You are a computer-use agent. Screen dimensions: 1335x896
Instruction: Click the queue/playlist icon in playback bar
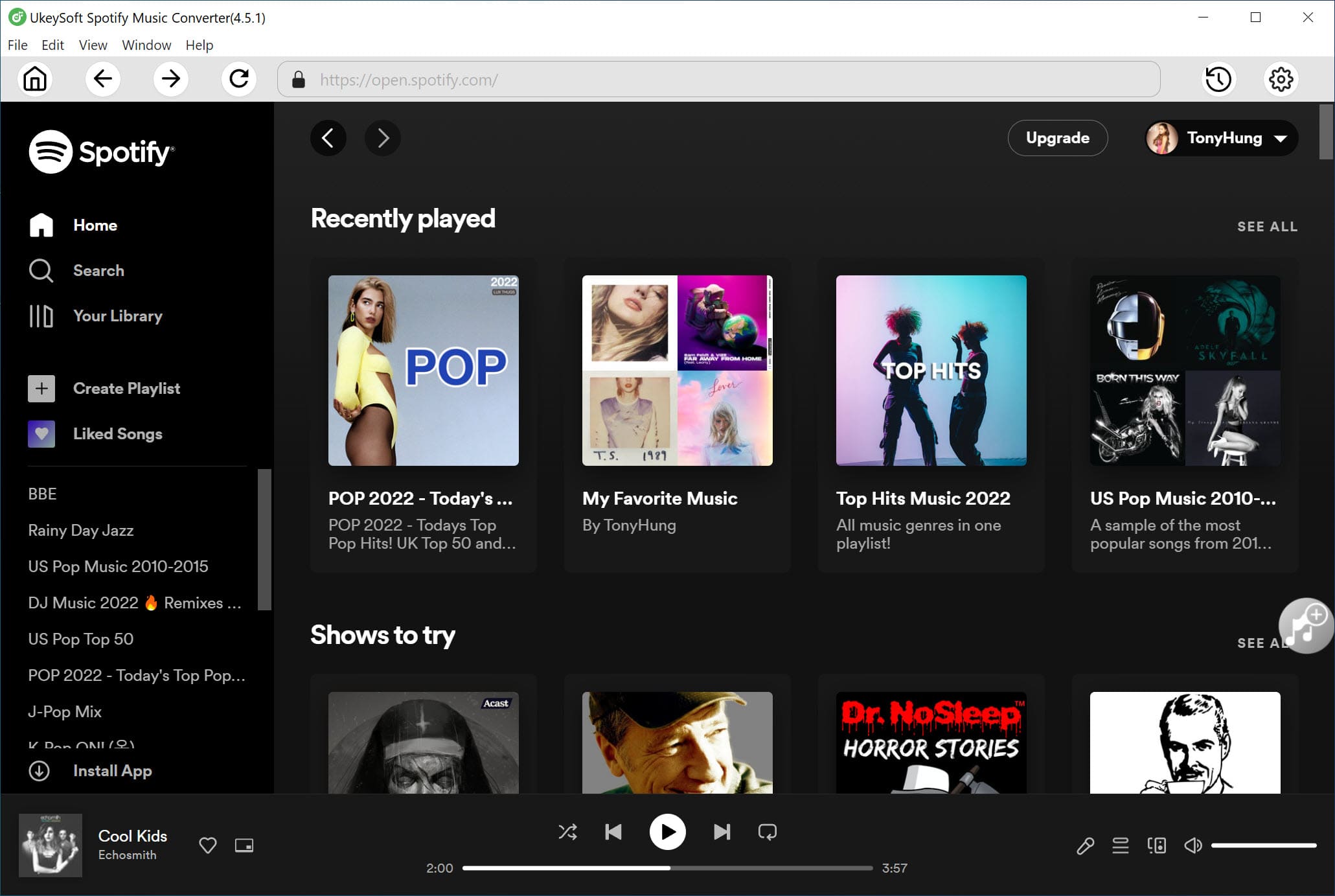pos(1120,846)
